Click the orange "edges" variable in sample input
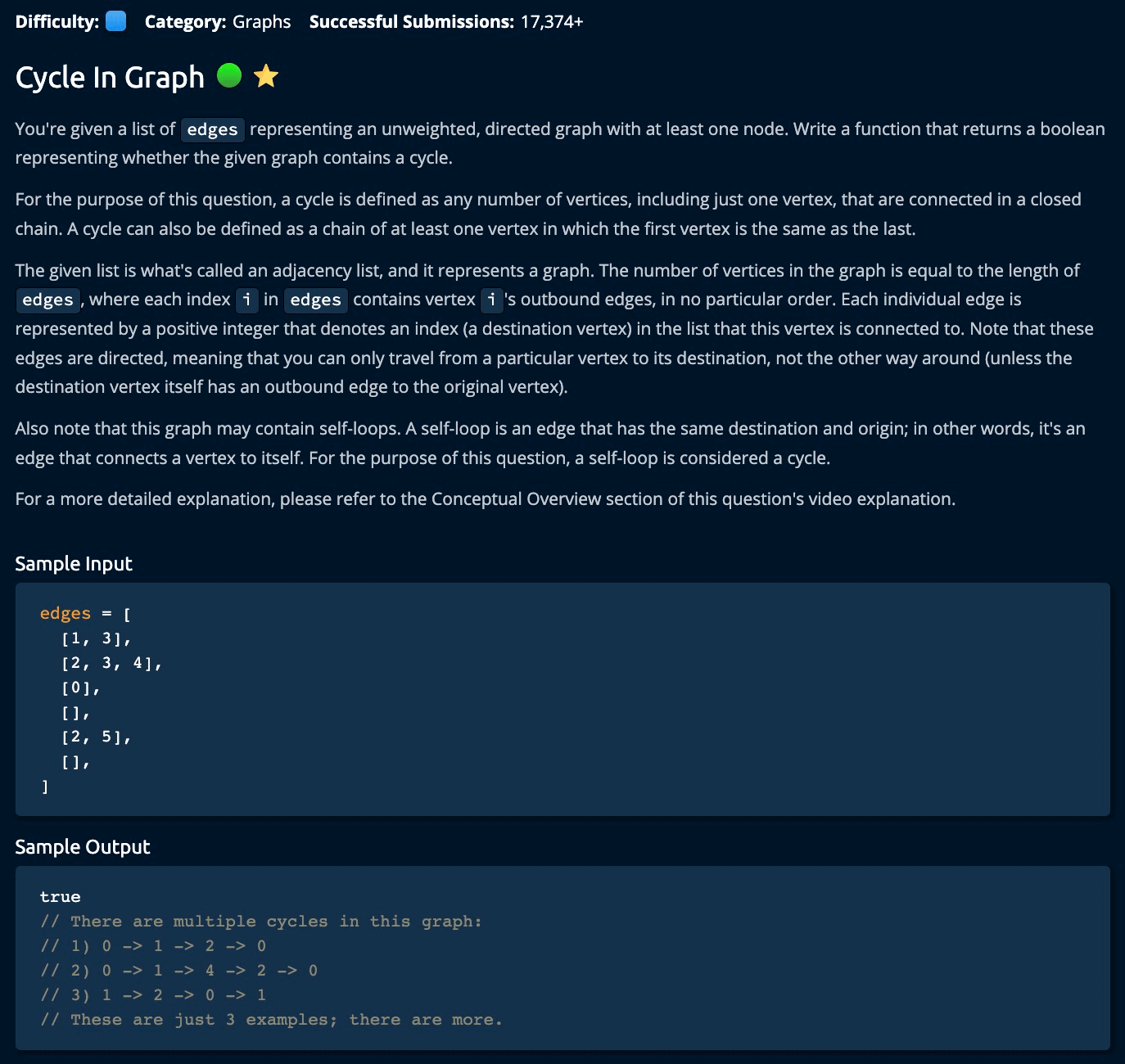Screen dimensions: 1125x1064 pos(66,614)
